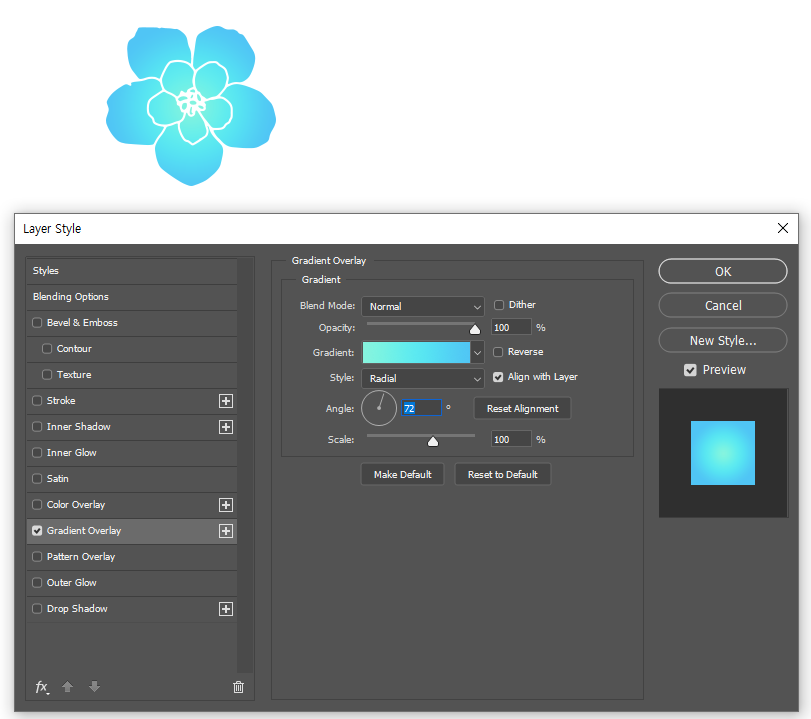The image size is (811, 719).
Task: Open the Style dropdown set to Radial
Action: click(x=423, y=378)
